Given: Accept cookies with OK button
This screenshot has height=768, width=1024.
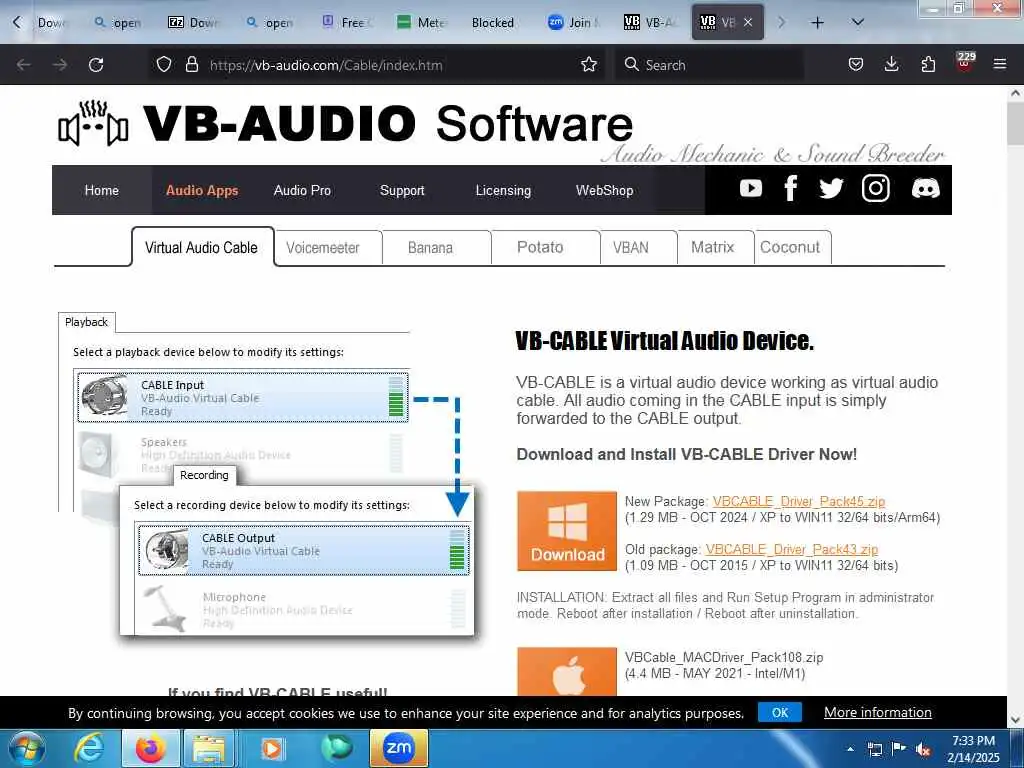Looking at the screenshot, I should [780, 712].
